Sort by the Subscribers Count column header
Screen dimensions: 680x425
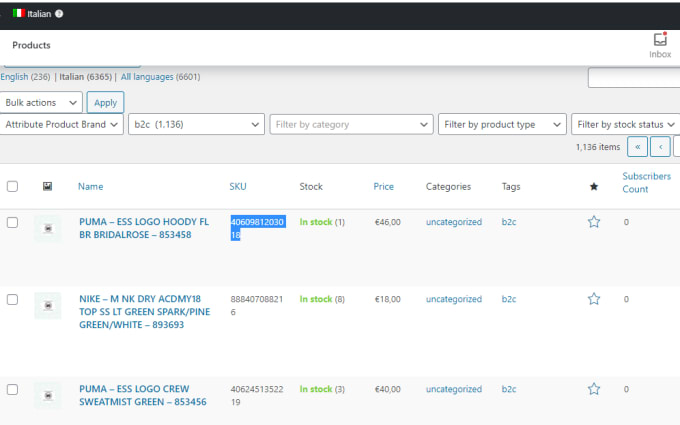[x=647, y=183]
